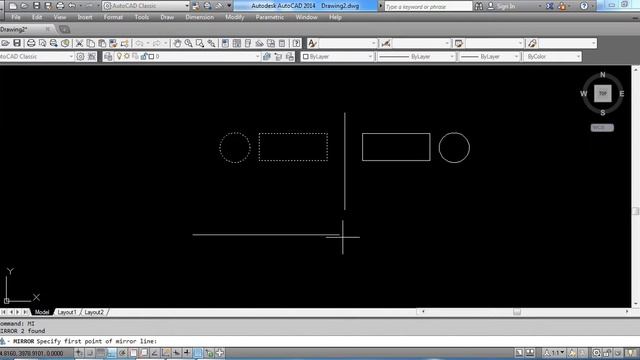Open the DesignCenter icon

click(237, 43)
